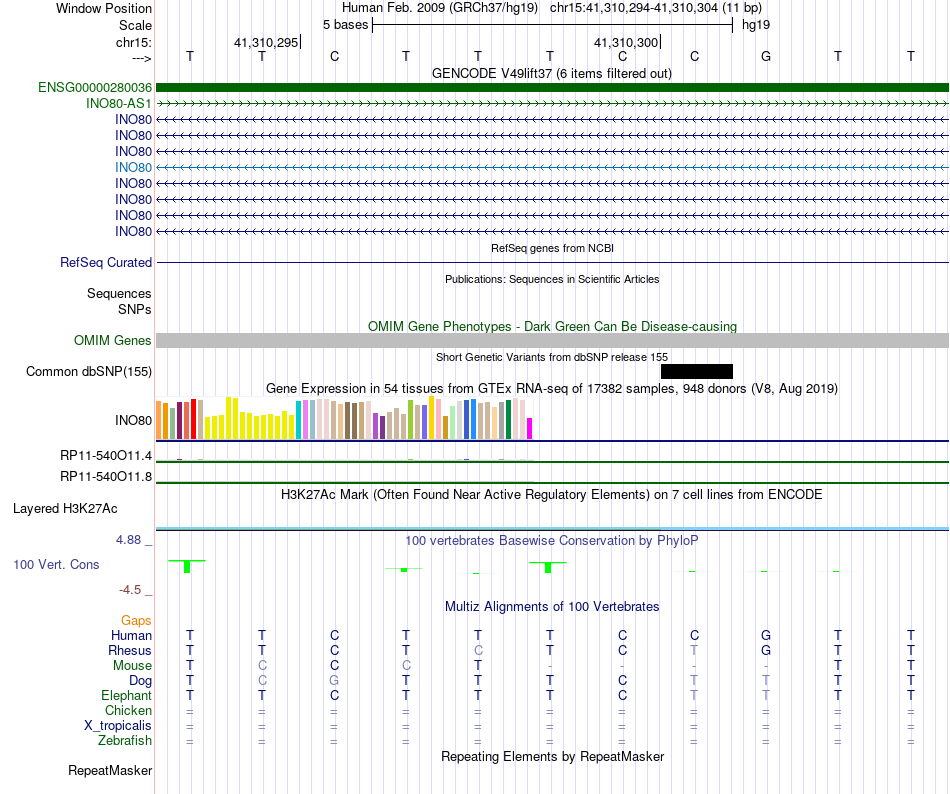Click the magenta bar in GTEx chart
The height and width of the screenshot is (794, 950).
coord(530,428)
